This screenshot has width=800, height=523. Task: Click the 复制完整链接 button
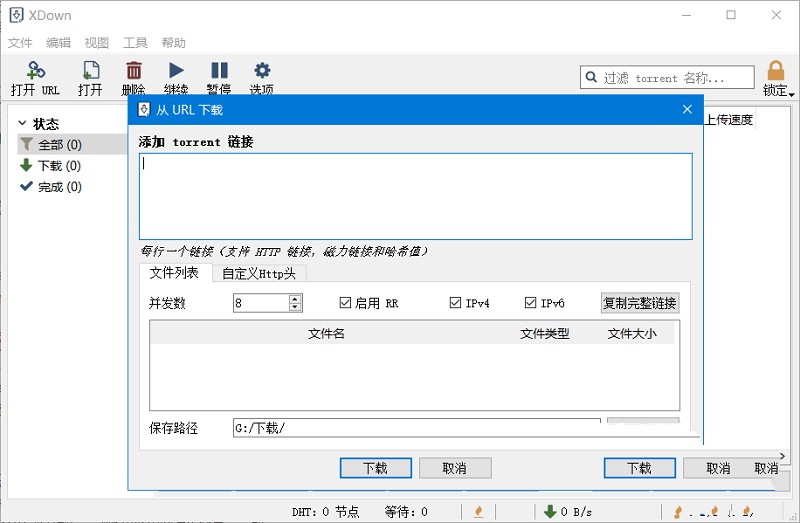tap(640, 303)
